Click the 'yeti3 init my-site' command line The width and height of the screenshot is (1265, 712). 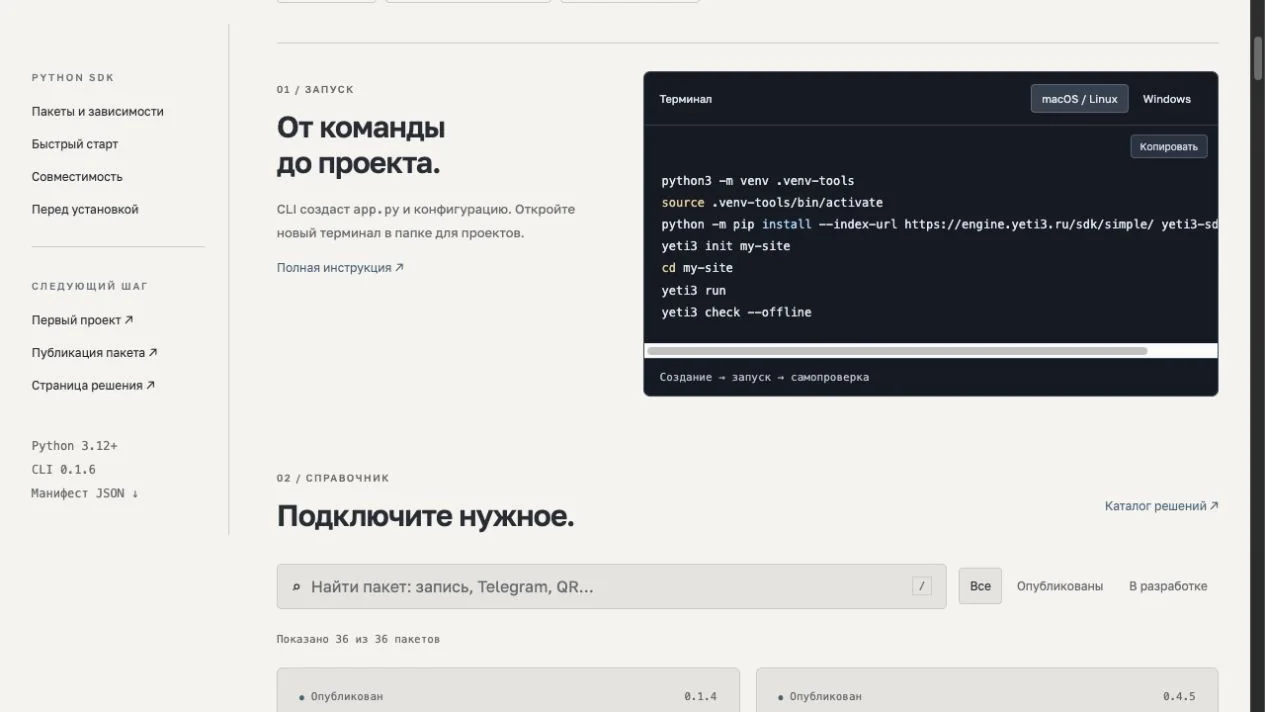(726, 246)
